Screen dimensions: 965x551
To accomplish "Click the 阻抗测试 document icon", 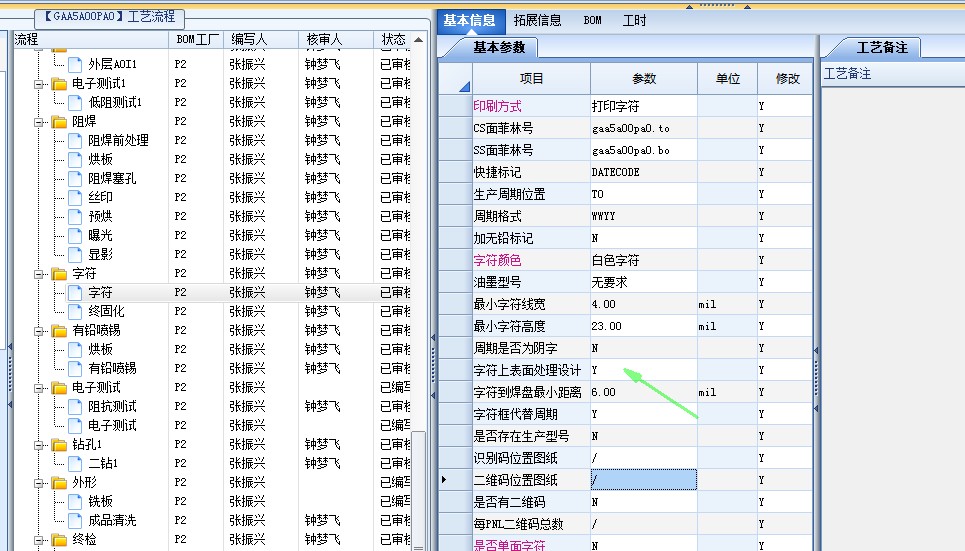I will tap(75, 407).
